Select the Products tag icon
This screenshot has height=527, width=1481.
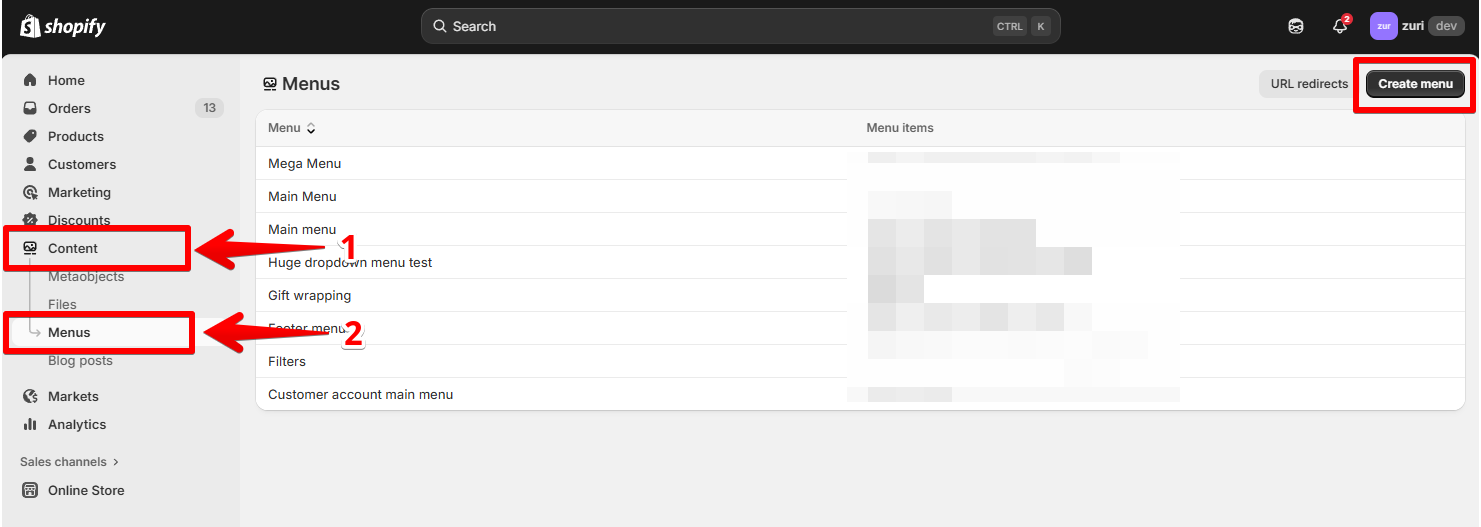(x=30, y=136)
